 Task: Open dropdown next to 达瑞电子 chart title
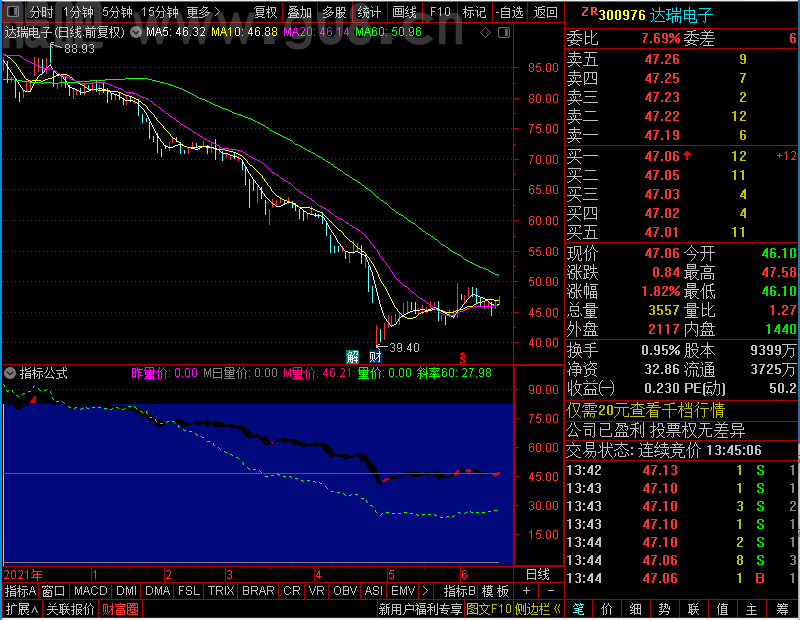click(136, 32)
